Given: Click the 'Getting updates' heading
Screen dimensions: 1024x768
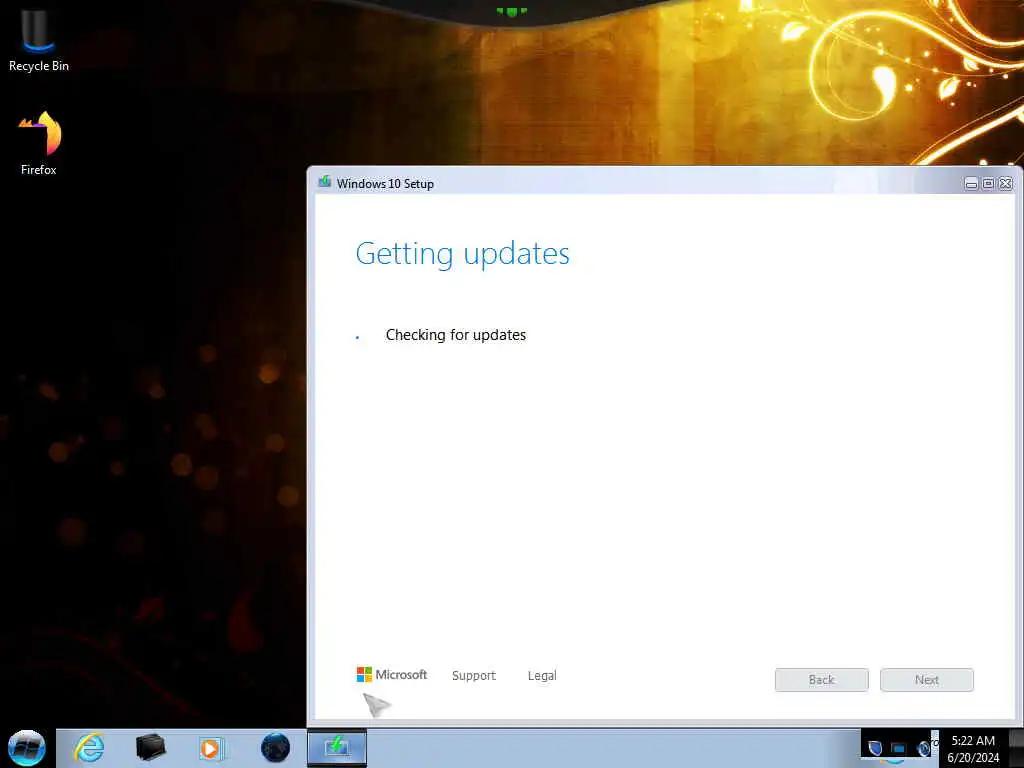Looking at the screenshot, I should 462,254.
